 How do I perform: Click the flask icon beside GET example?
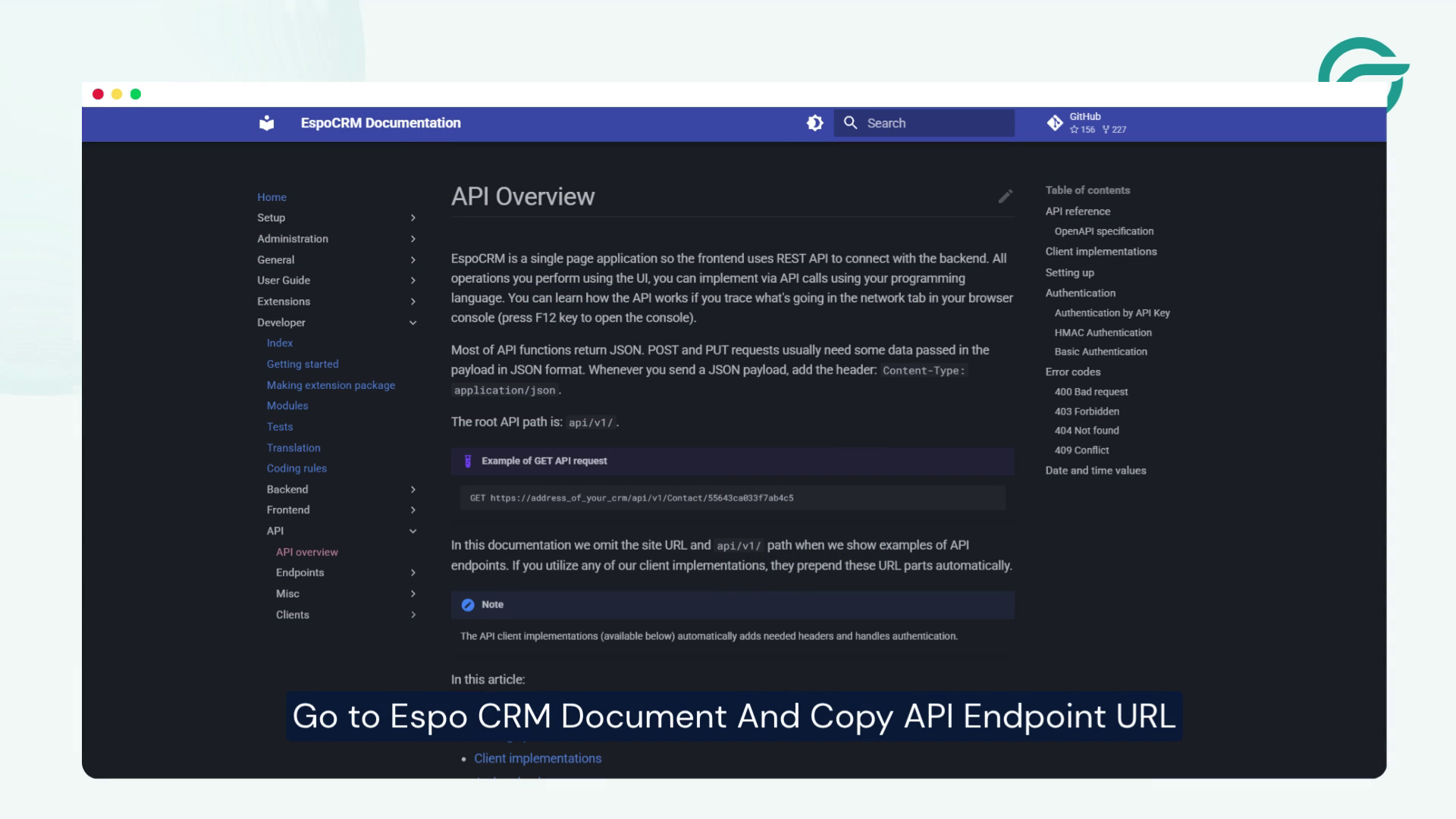(468, 461)
